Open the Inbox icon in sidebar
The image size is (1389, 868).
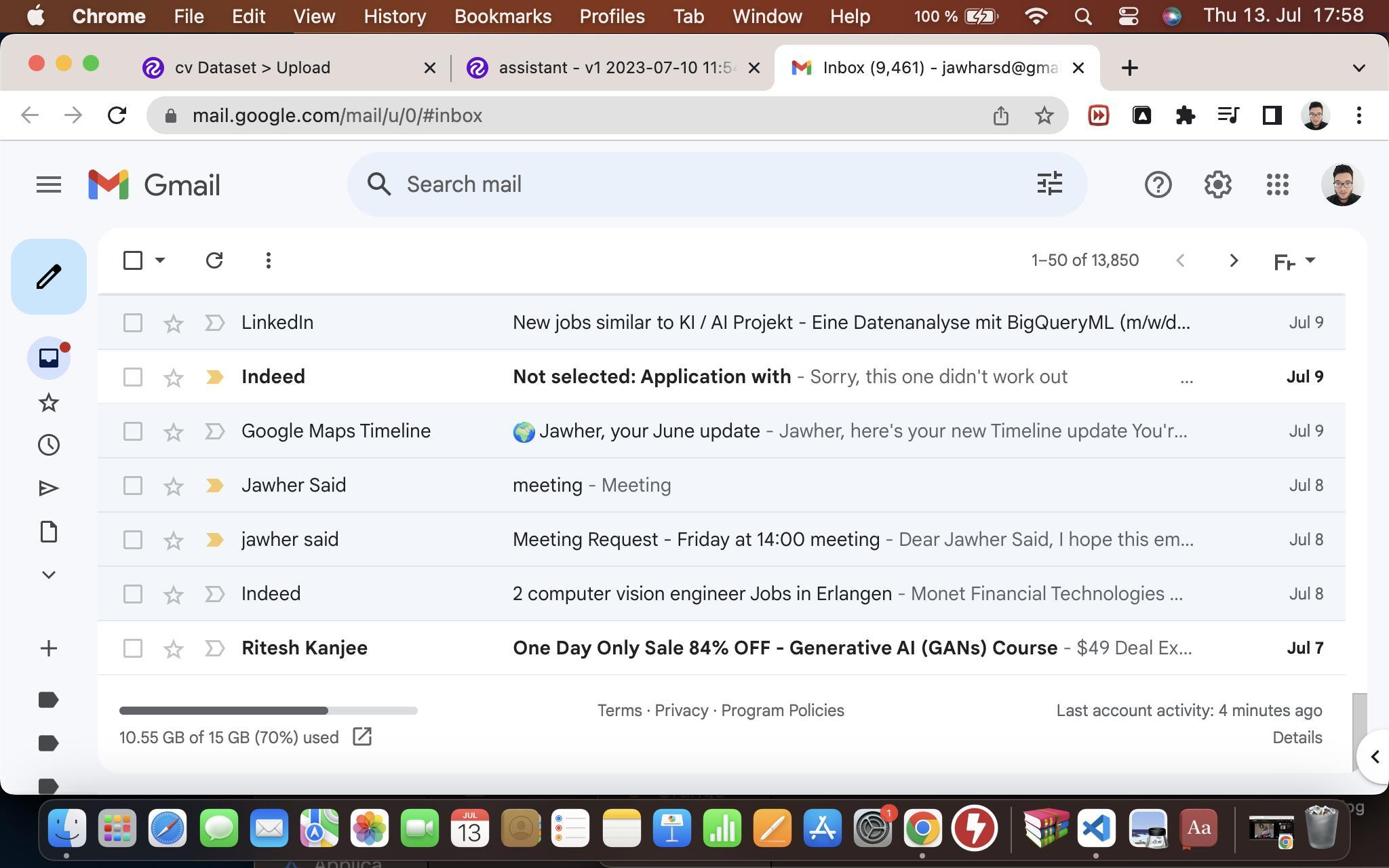click(49, 357)
